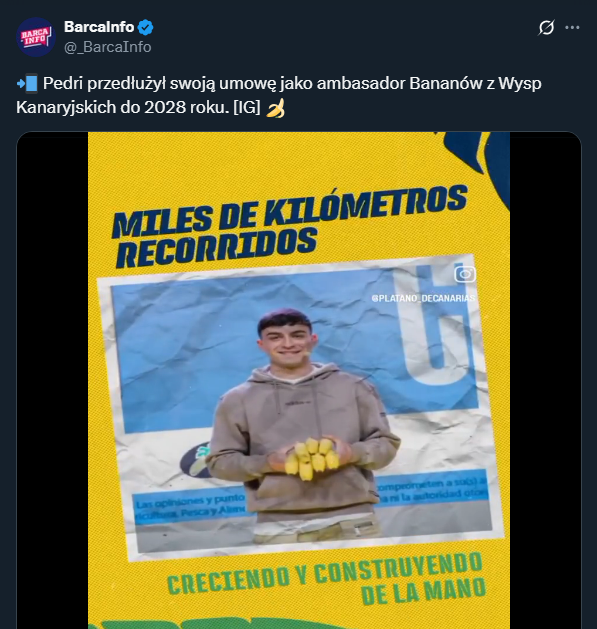Click the [IG] source tag in the tweet
Viewport: 597px width, 629px height.
(x=247, y=108)
